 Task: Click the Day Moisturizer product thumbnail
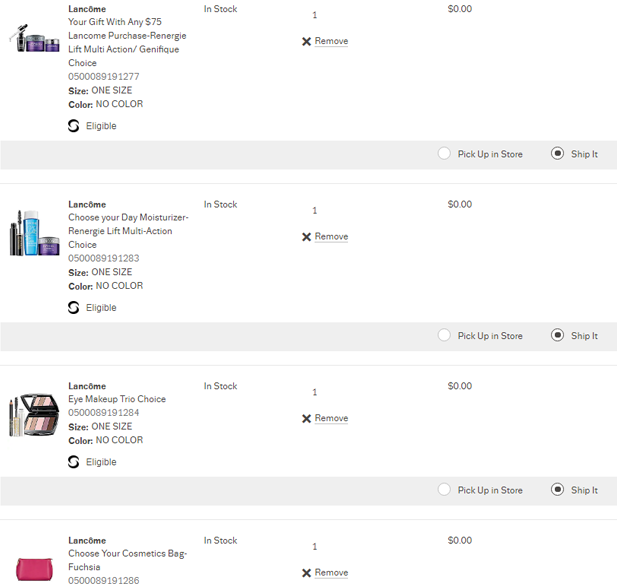(x=34, y=233)
